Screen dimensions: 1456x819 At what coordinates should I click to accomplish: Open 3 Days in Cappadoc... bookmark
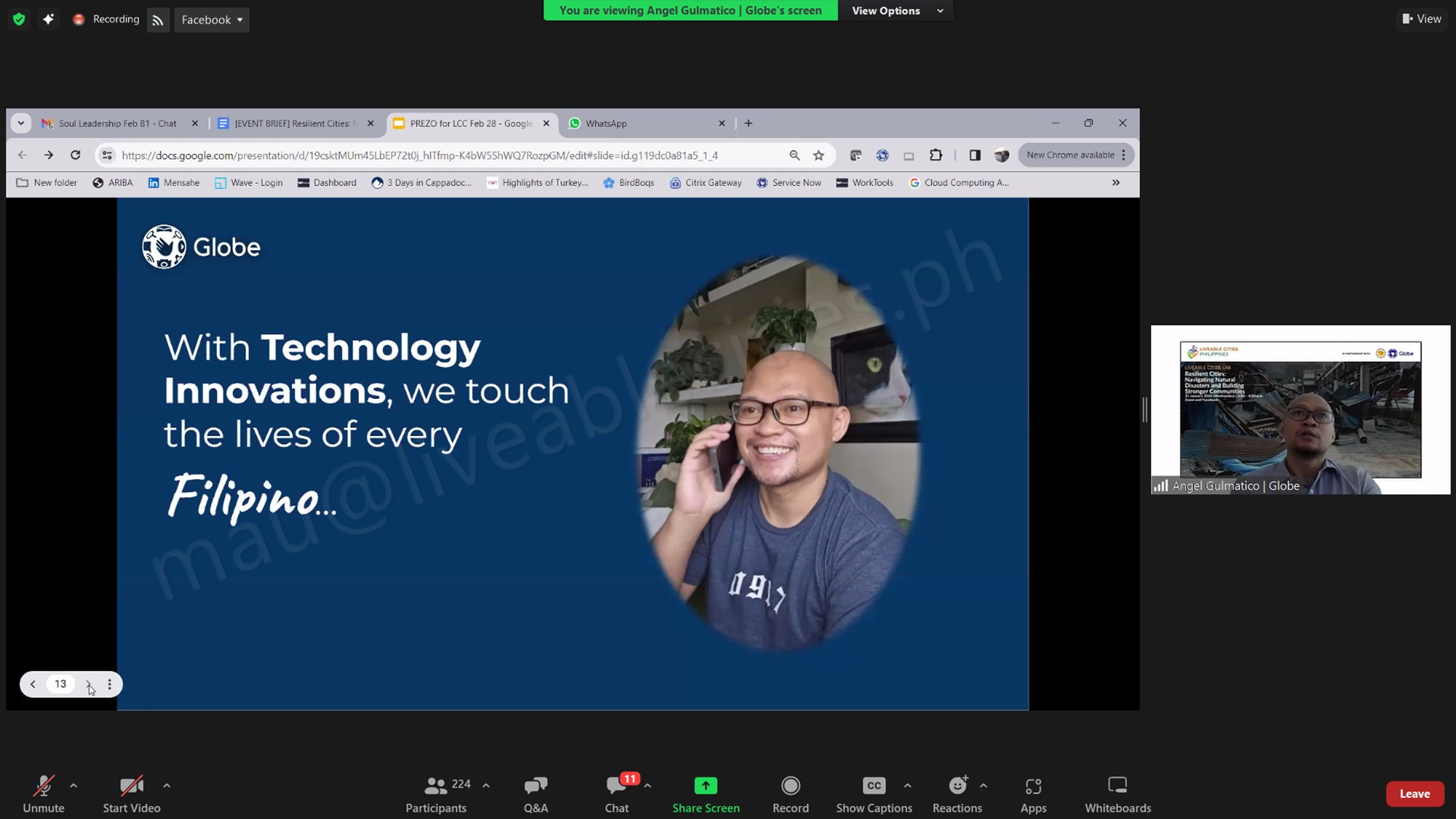tap(422, 183)
